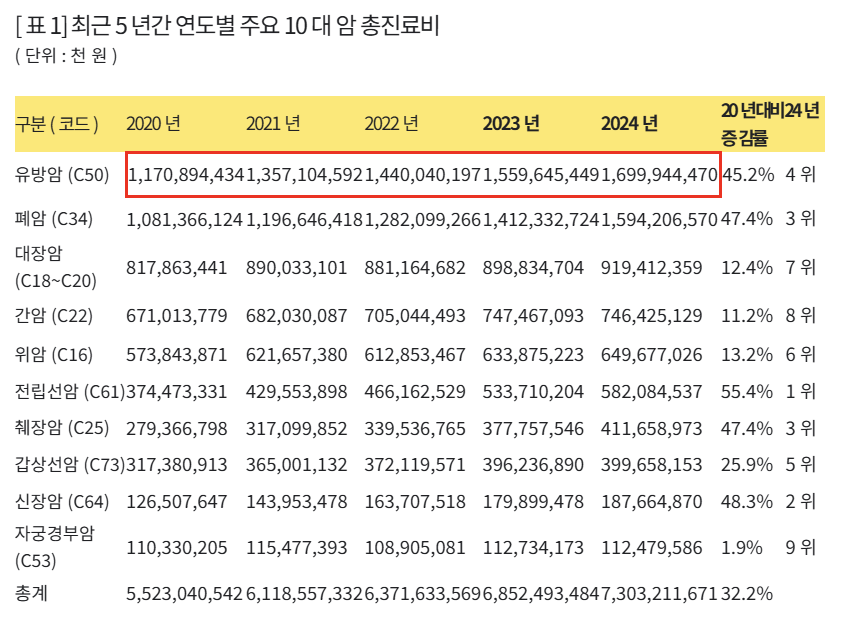
Task: Click the 구분 (코드) header cell
Action: [55, 121]
